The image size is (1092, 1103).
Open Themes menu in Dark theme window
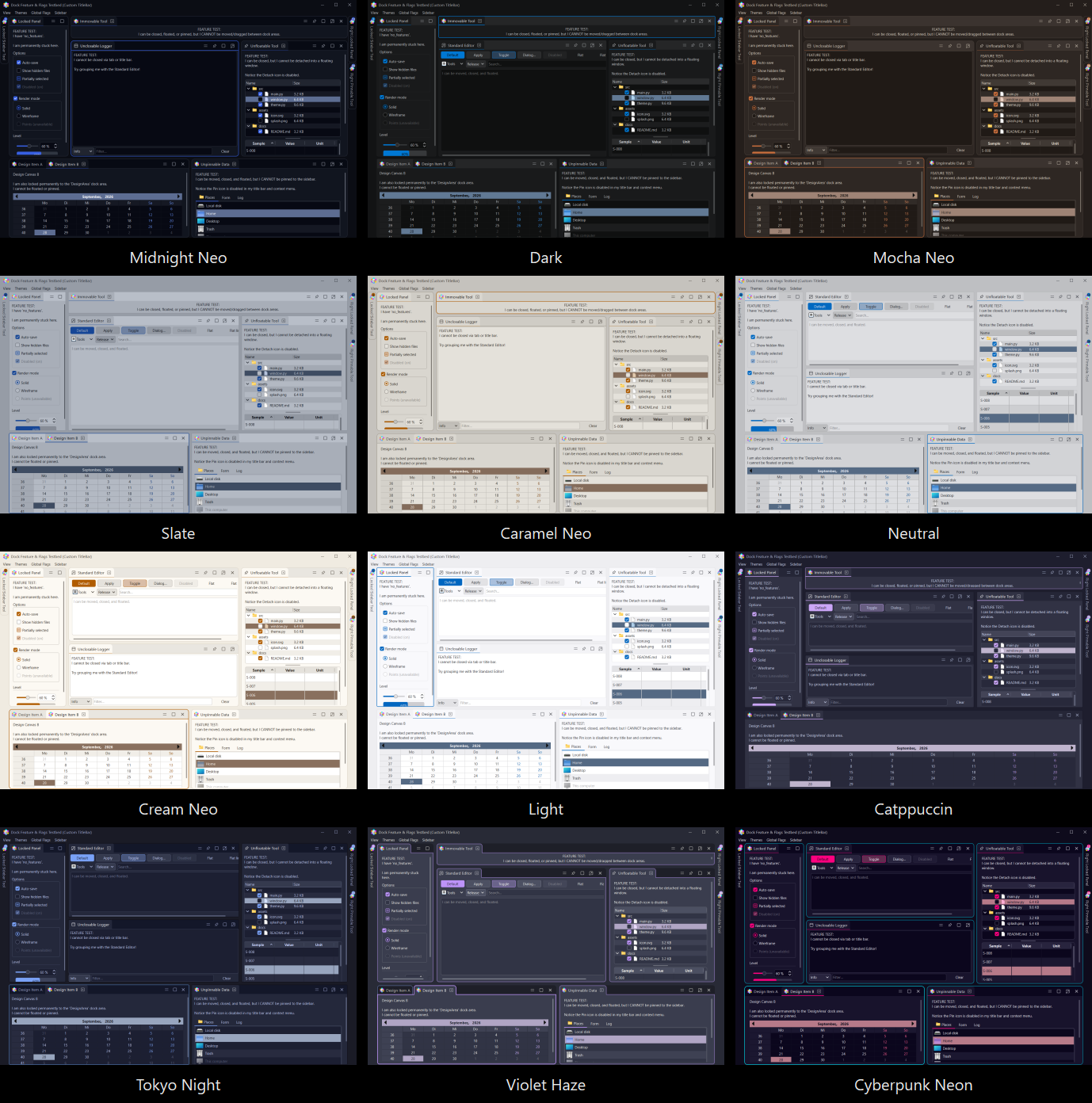tap(388, 13)
